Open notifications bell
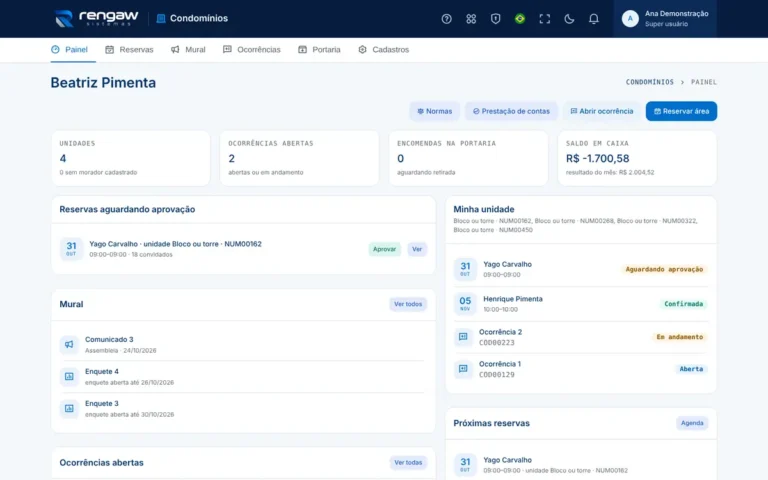Viewport: 768px width, 480px height. point(593,19)
